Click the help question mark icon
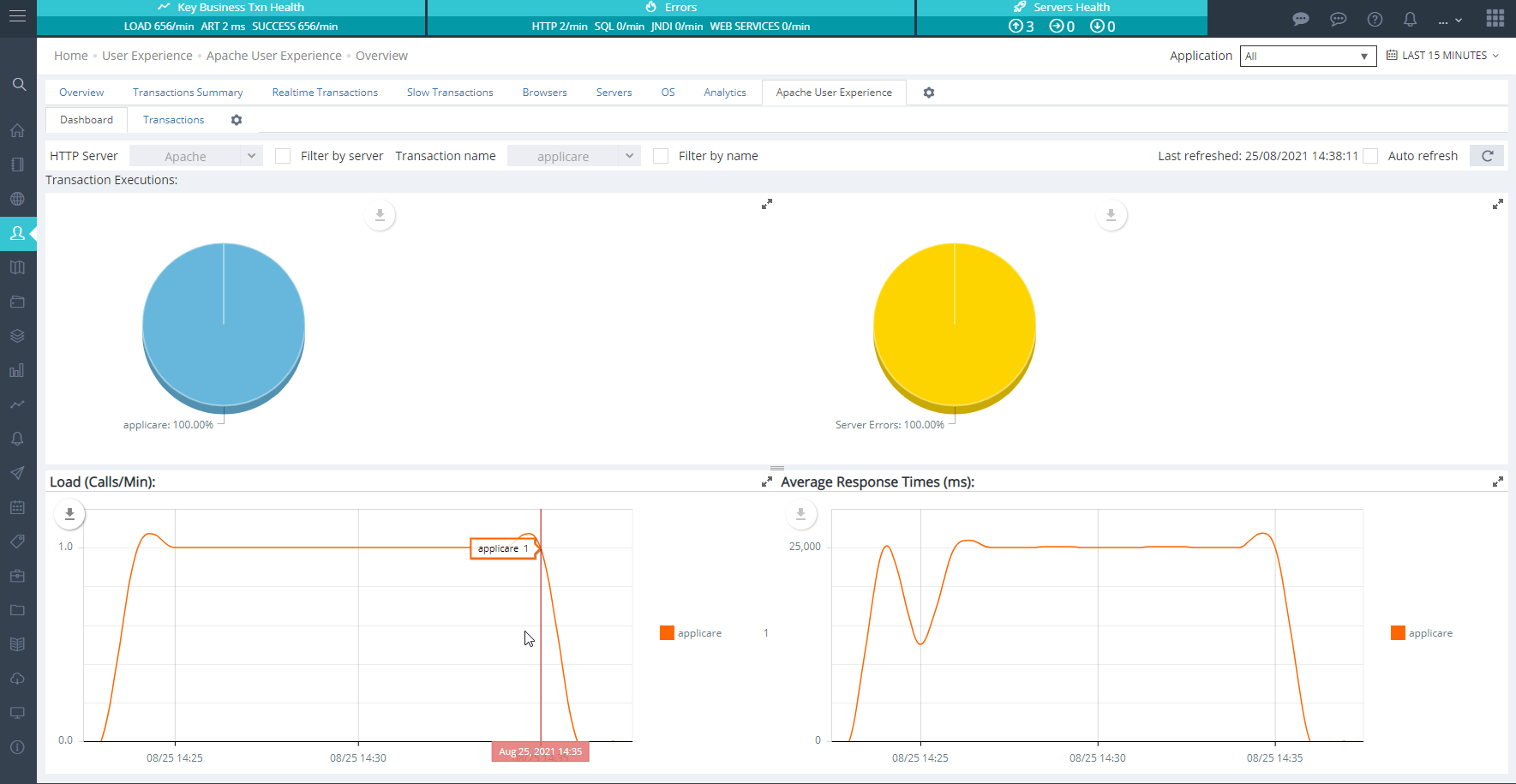1516x784 pixels. click(1375, 19)
